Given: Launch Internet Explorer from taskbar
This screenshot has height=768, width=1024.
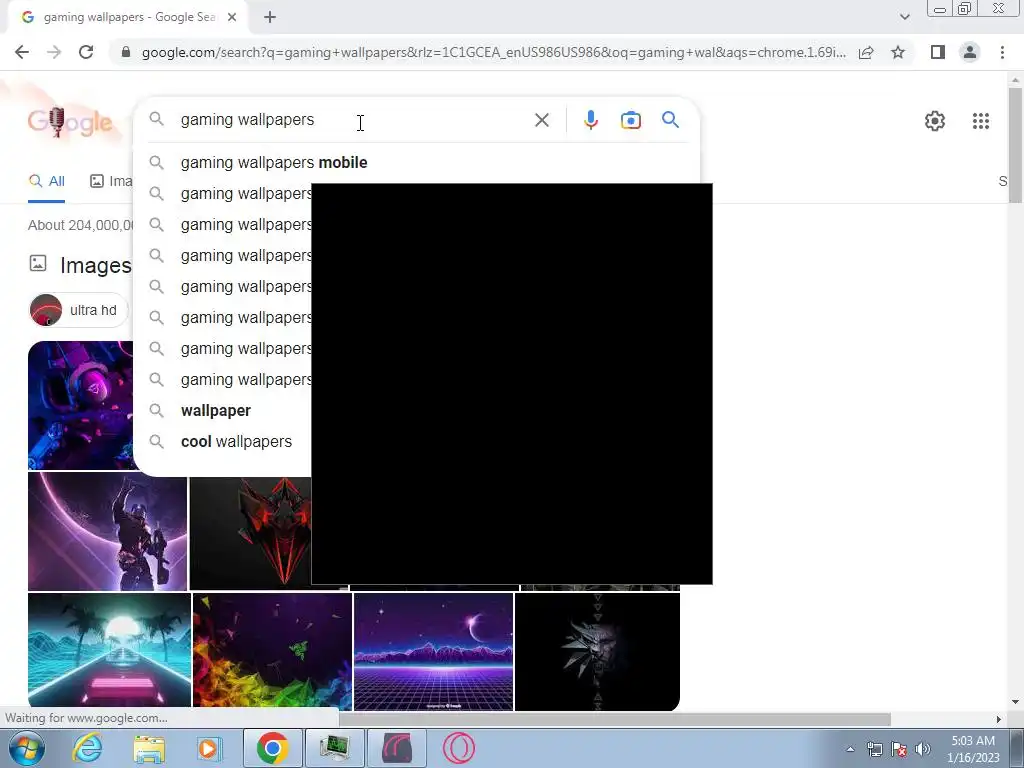Looking at the screenshot, I should pos(87,748).
